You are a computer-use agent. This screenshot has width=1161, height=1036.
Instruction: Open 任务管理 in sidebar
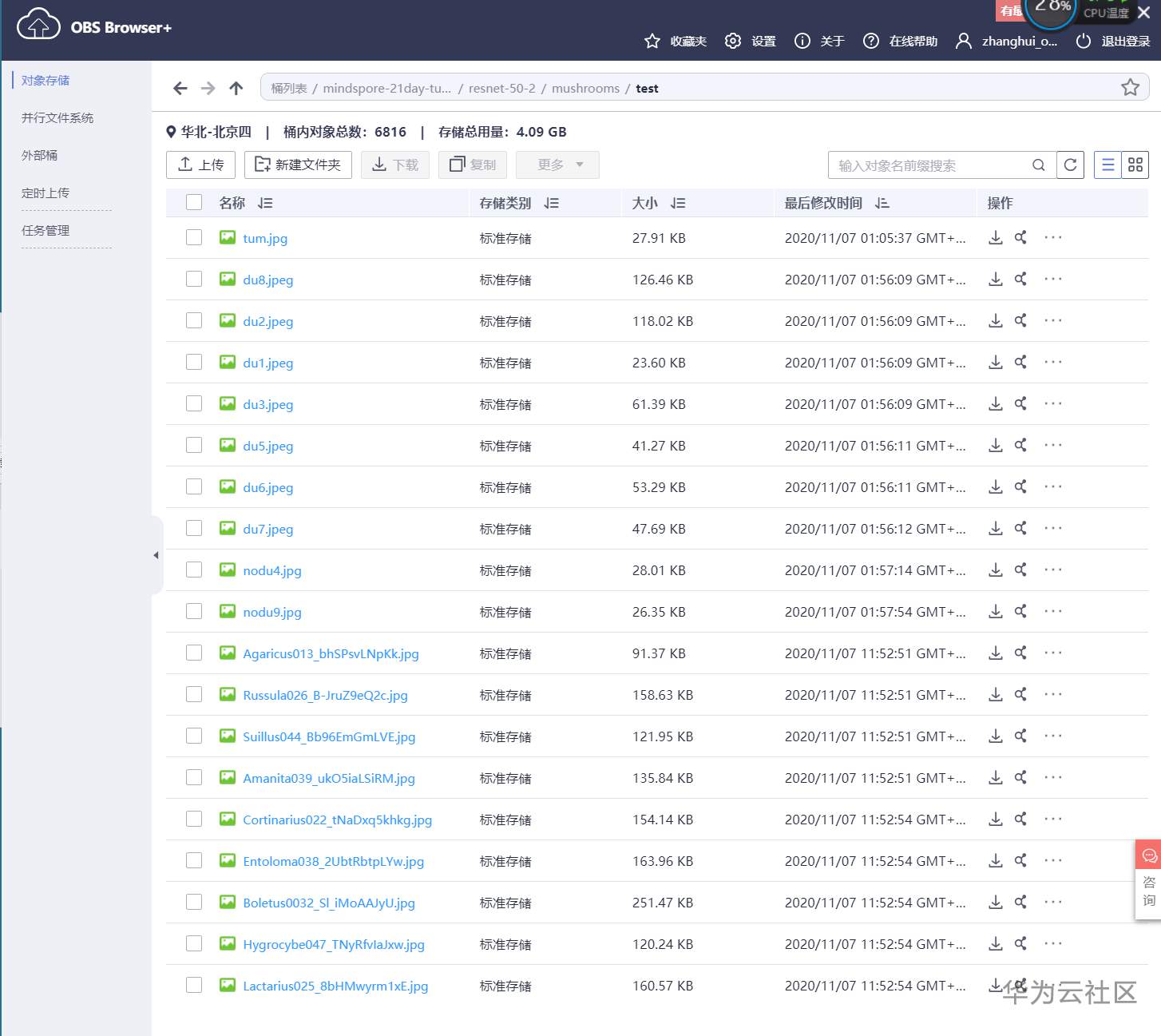click(46, 231)
